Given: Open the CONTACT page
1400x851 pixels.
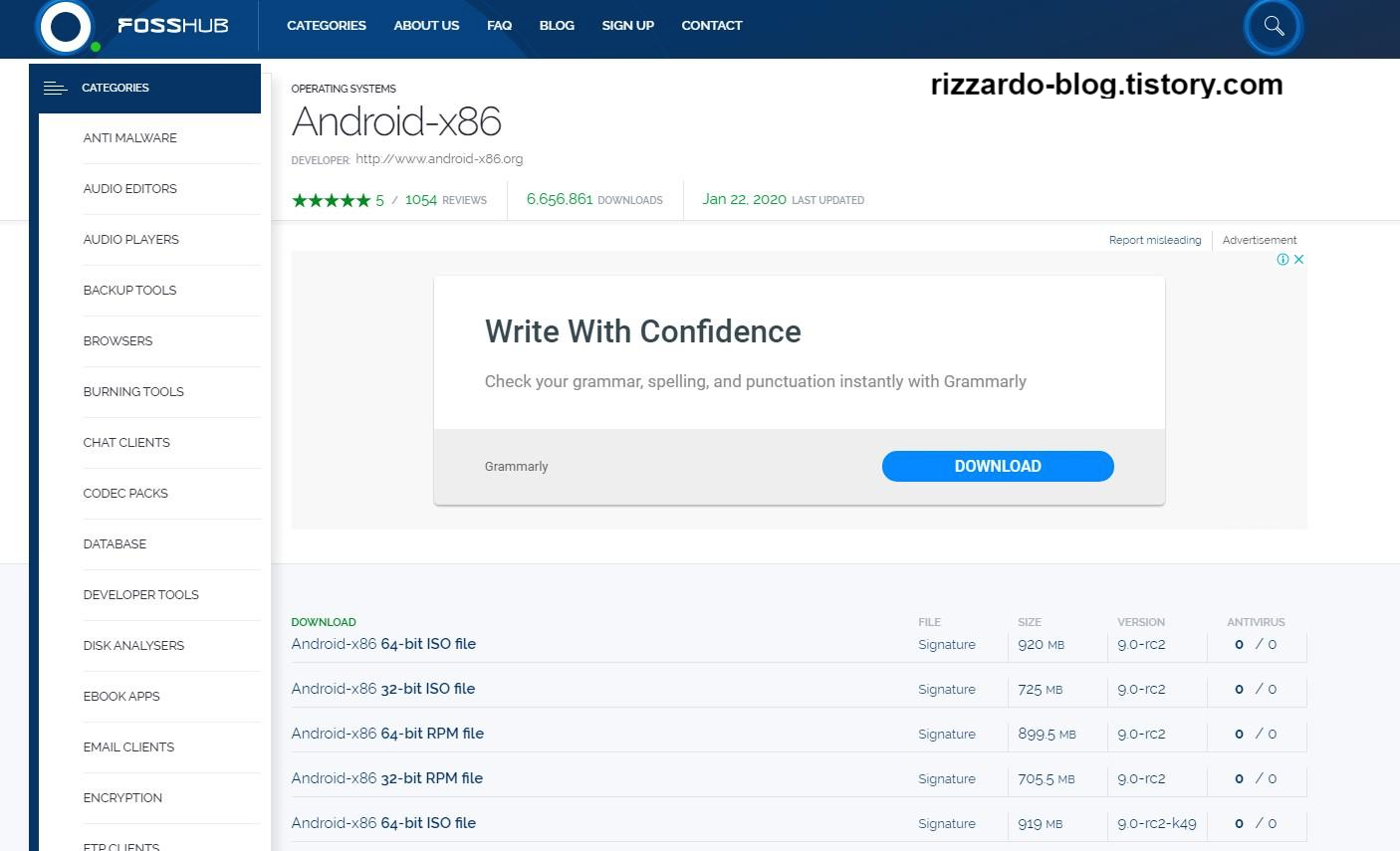Looking at the screenshot, I should [712, 26].
